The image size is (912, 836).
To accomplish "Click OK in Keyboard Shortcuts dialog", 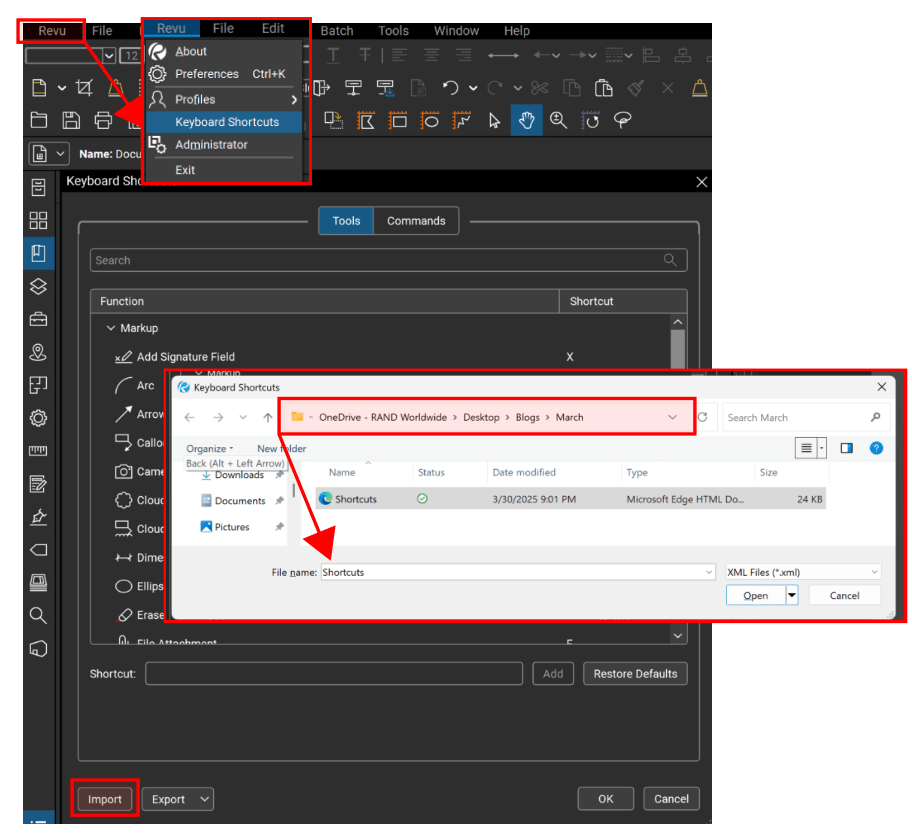I will [605, 799].
